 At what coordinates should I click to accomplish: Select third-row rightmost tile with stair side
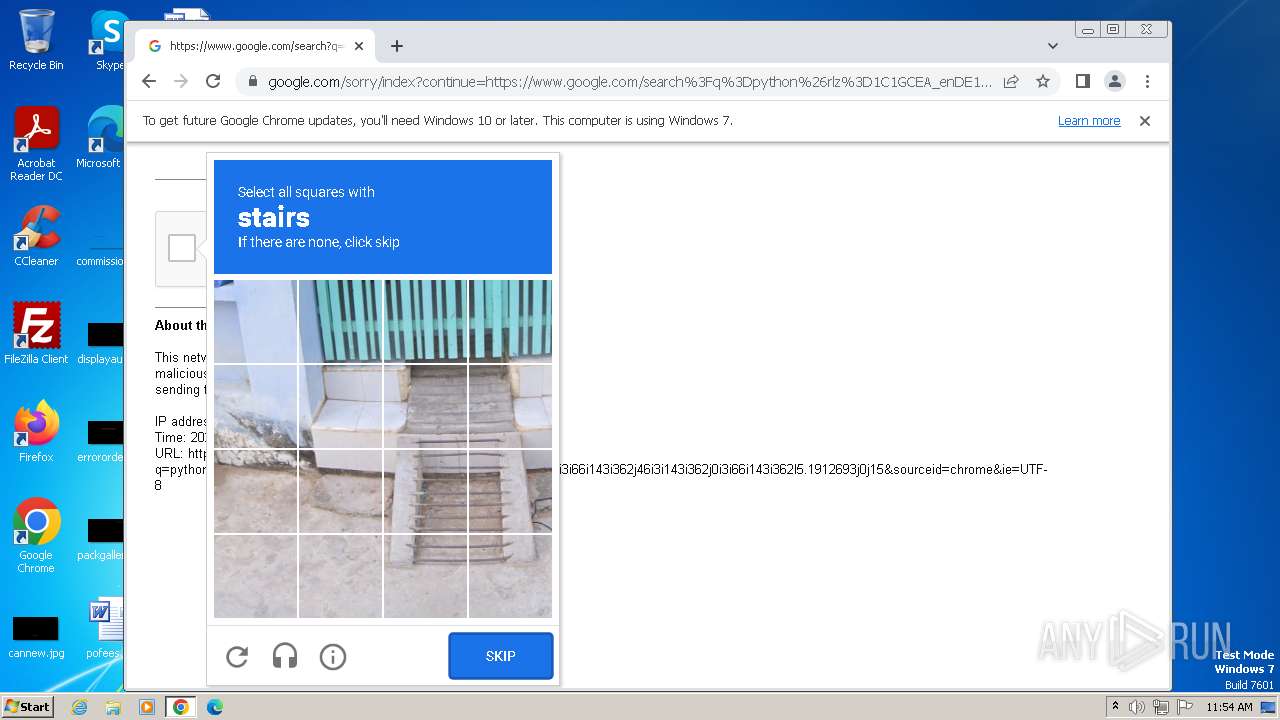(510, 491)
